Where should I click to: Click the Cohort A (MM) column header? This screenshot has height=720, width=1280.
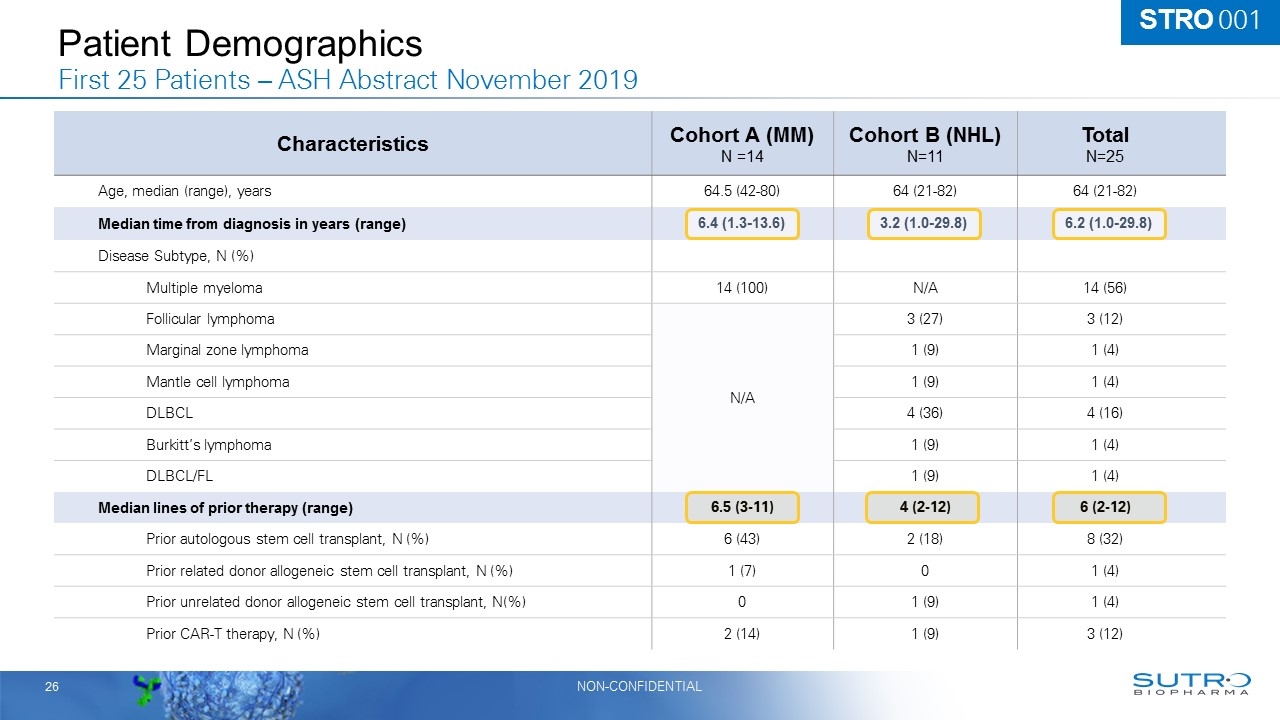pos(741,143)
